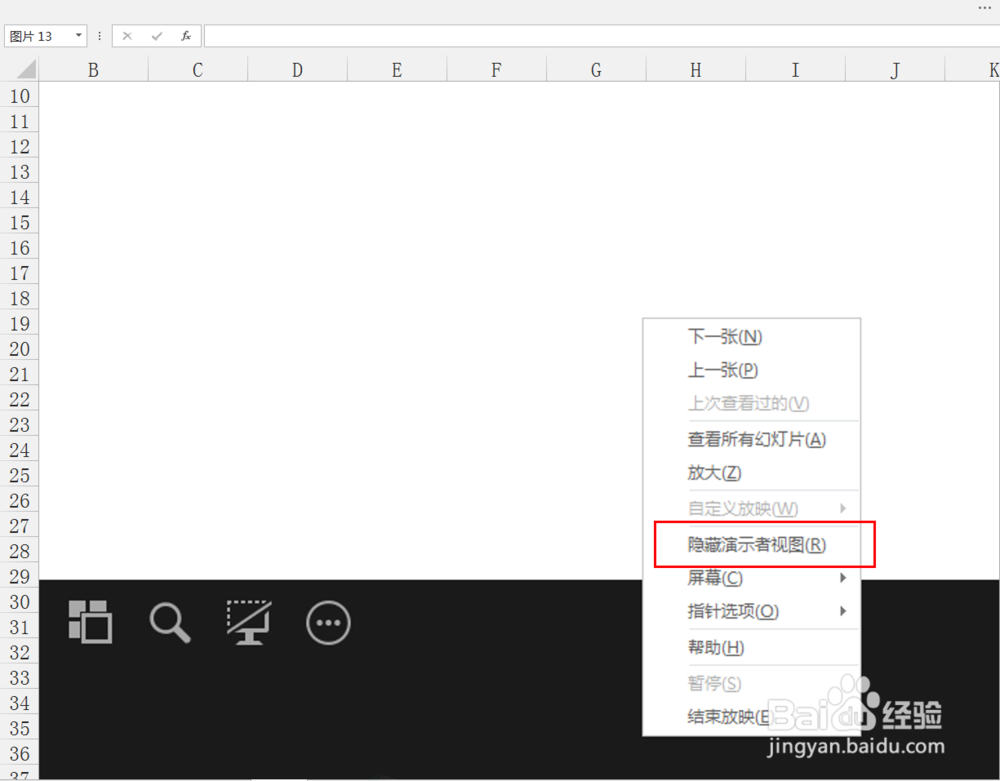Expand the 指针选项(O) submenu arrow
The image size is (1000, 781).
coord(843,611)
